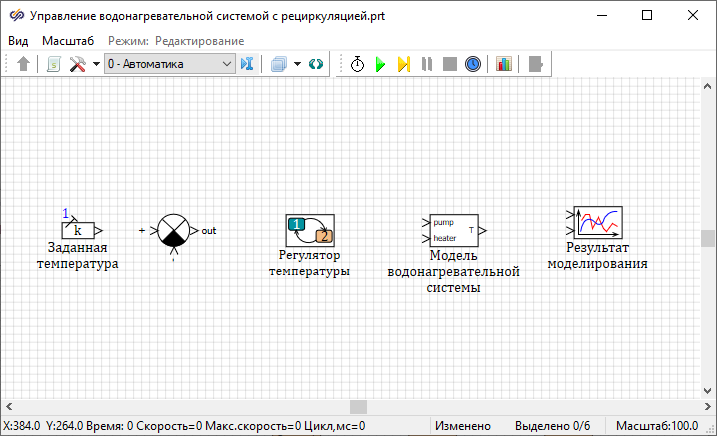Select the Заданная температура constant block
717x436 pixels.
78,230
